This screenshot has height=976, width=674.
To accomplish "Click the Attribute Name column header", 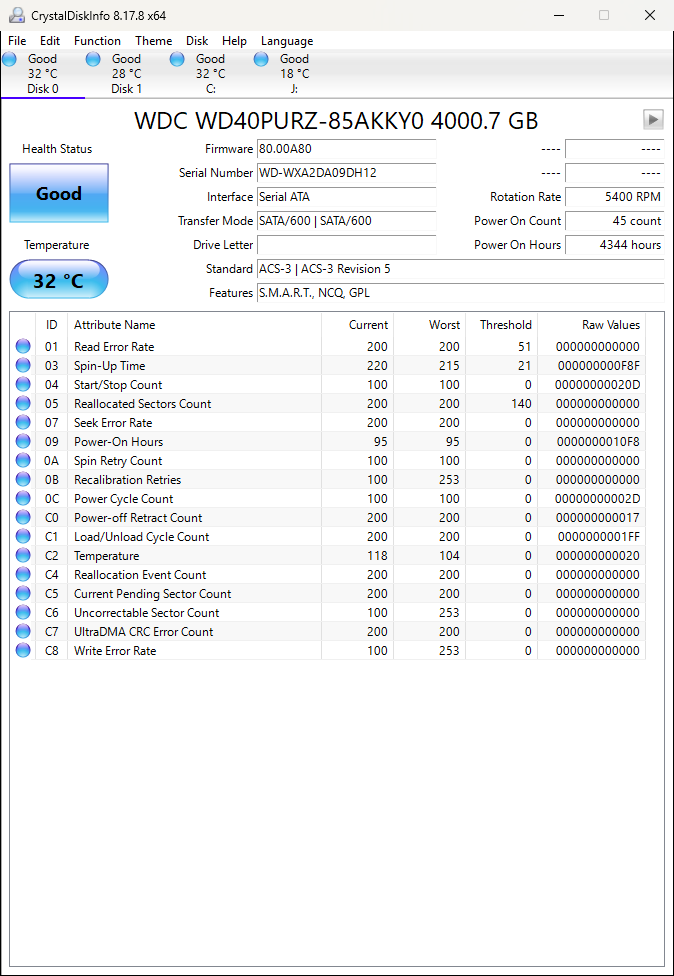I will point(194,325).
